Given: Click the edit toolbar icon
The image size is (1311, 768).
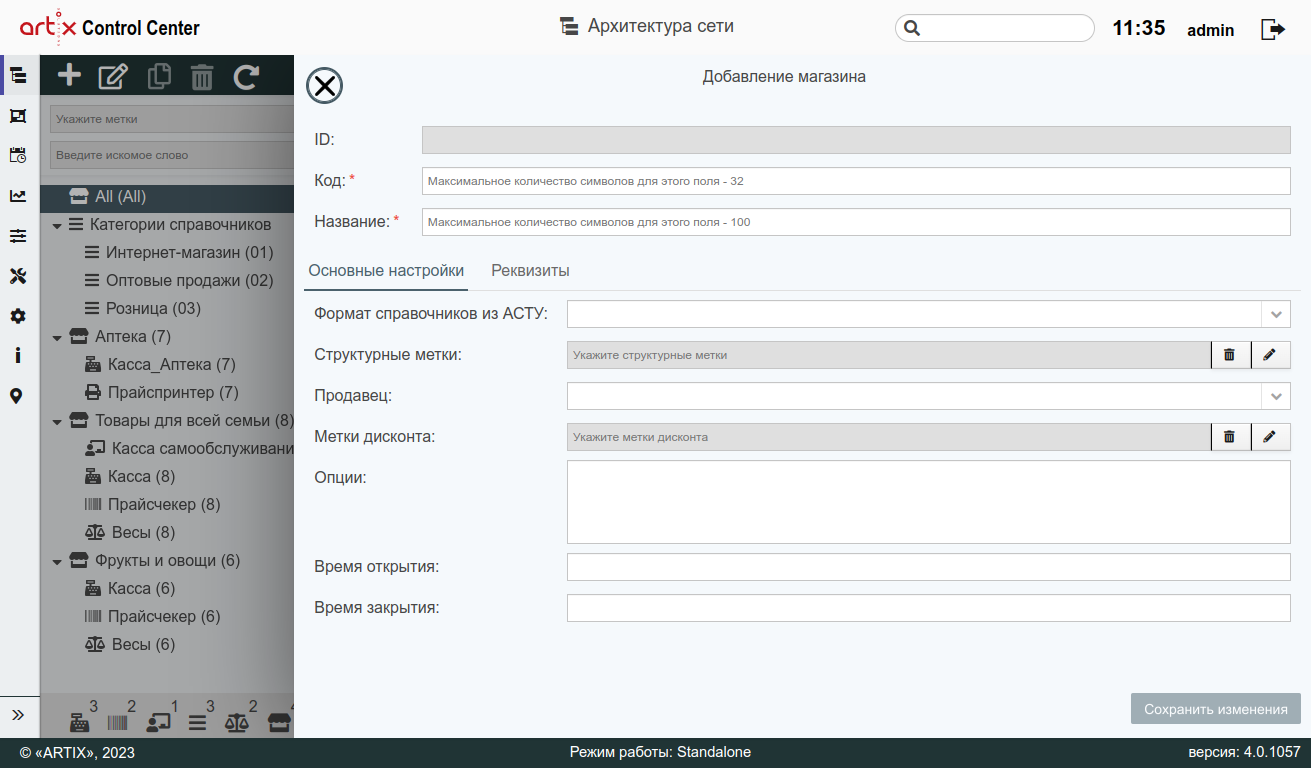Looking at the screenshot, I should tap(113, 76).
